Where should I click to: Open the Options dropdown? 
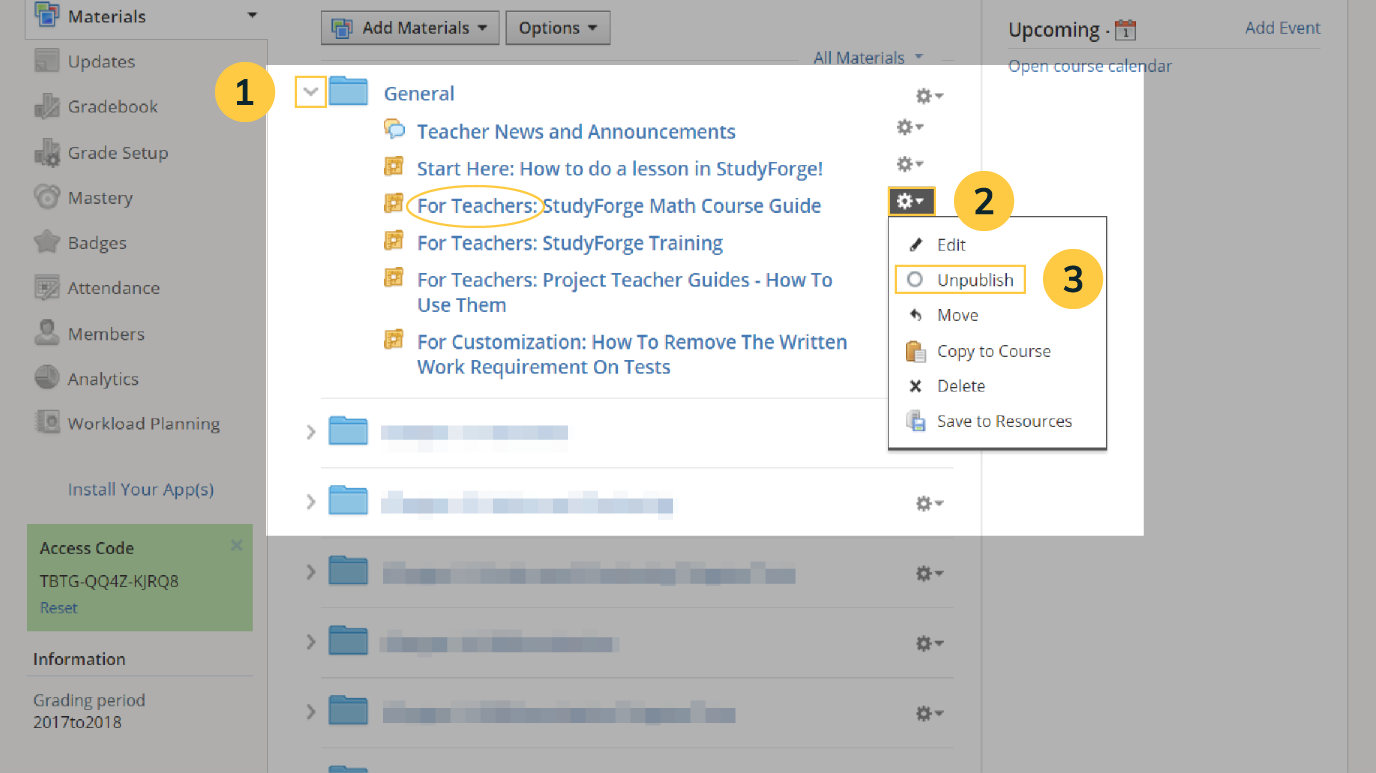click(x=558, y=28)
